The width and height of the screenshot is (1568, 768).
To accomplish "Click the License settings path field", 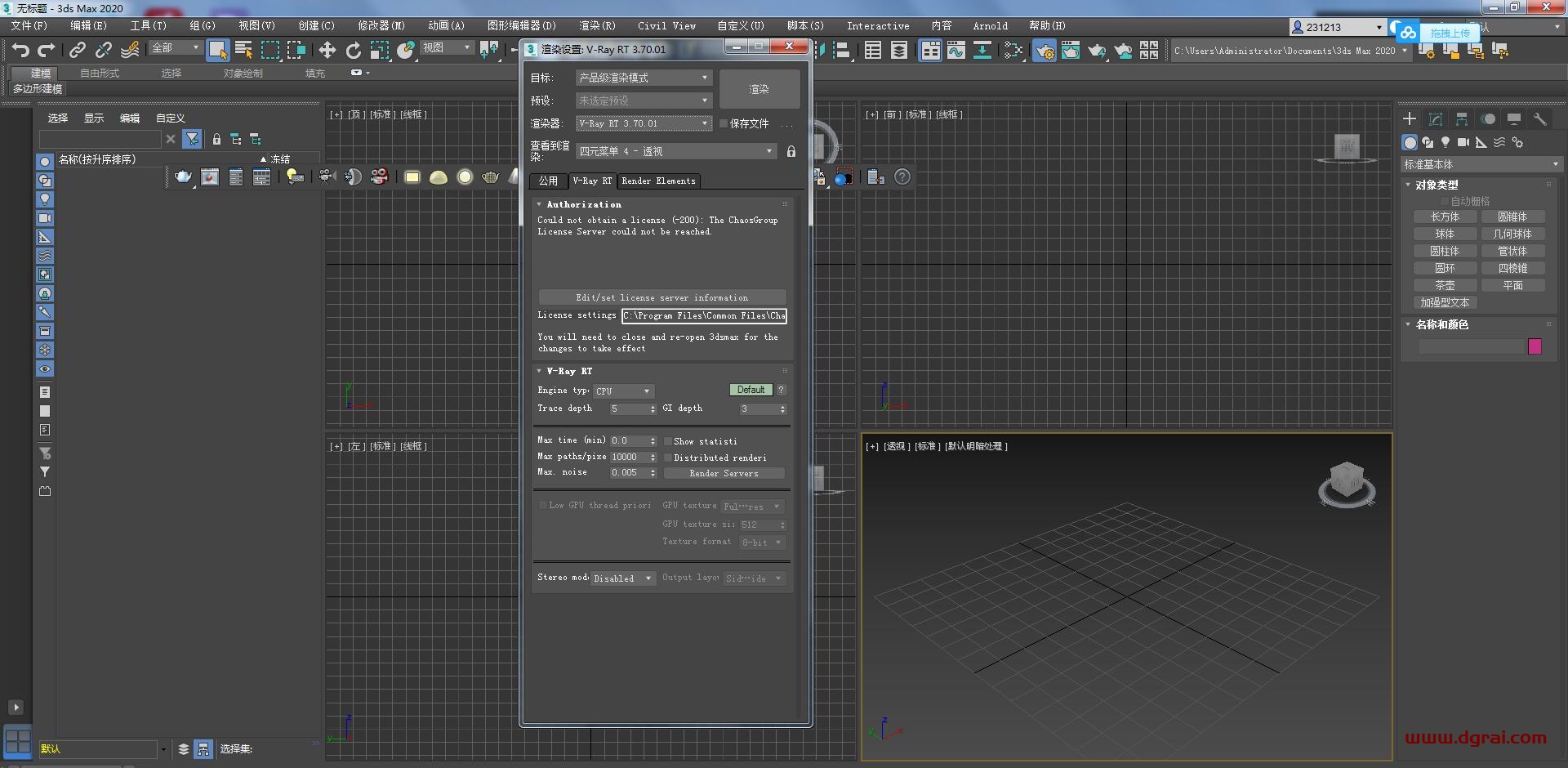I will pyautogui.click(x=703, y=316).
